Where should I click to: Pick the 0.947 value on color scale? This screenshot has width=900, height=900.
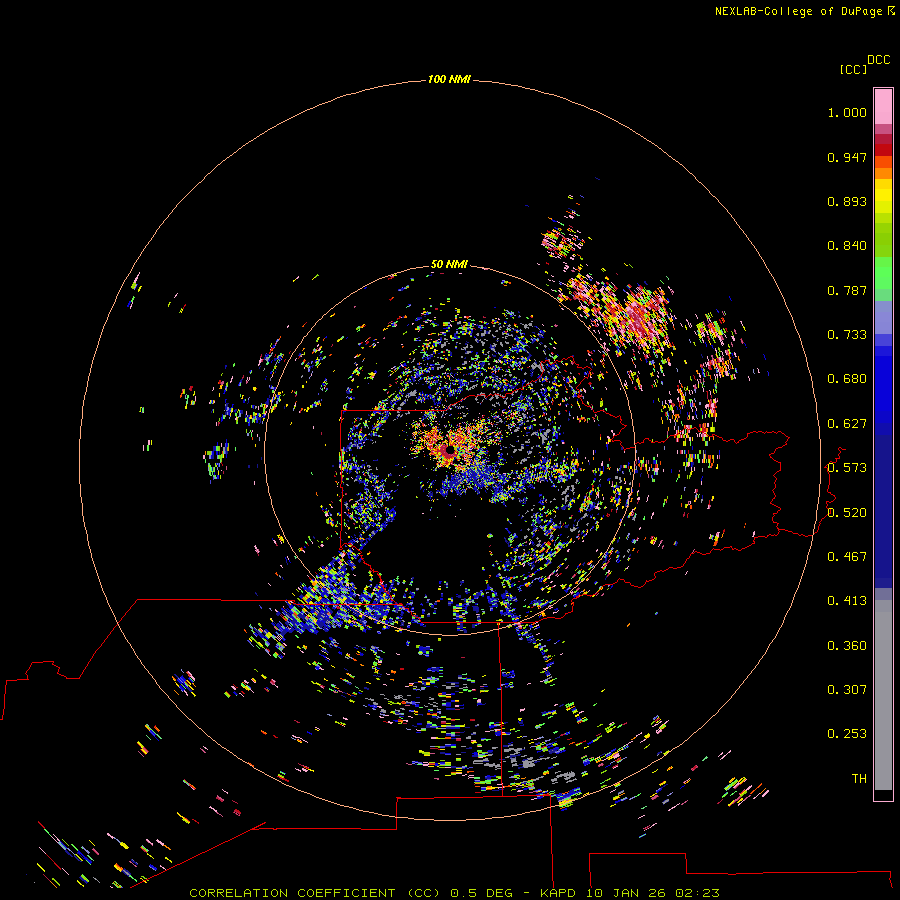pos(847,157)
